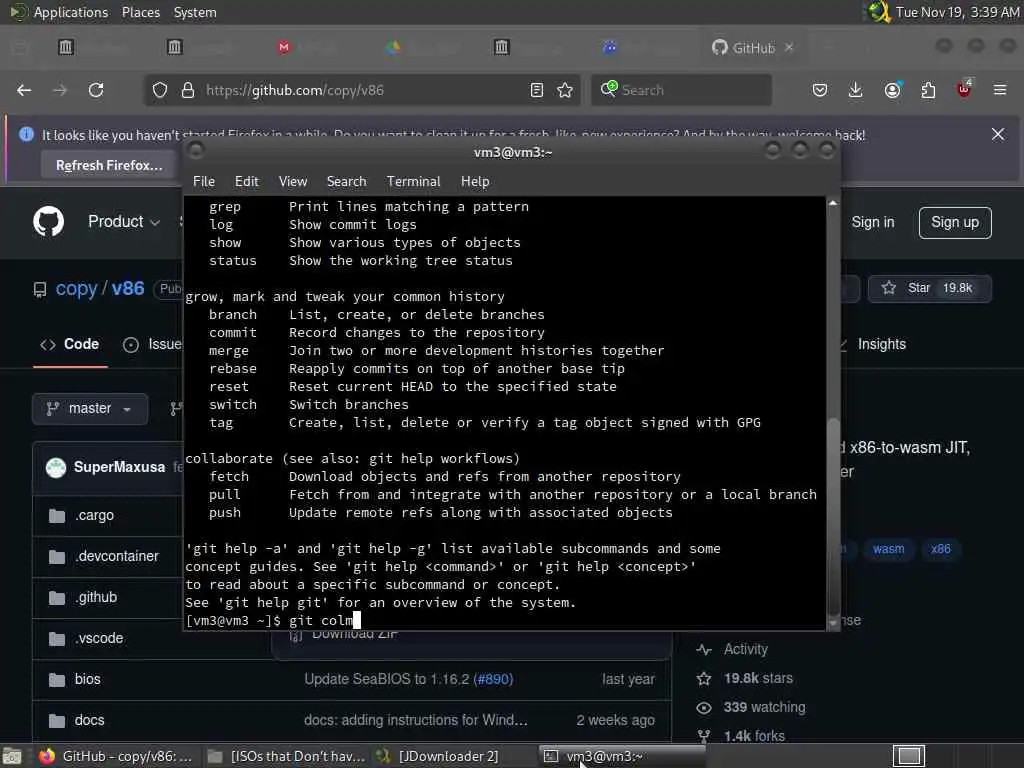Open the System menu in top panel
The image size is (1024, 768).
(195, 12)
